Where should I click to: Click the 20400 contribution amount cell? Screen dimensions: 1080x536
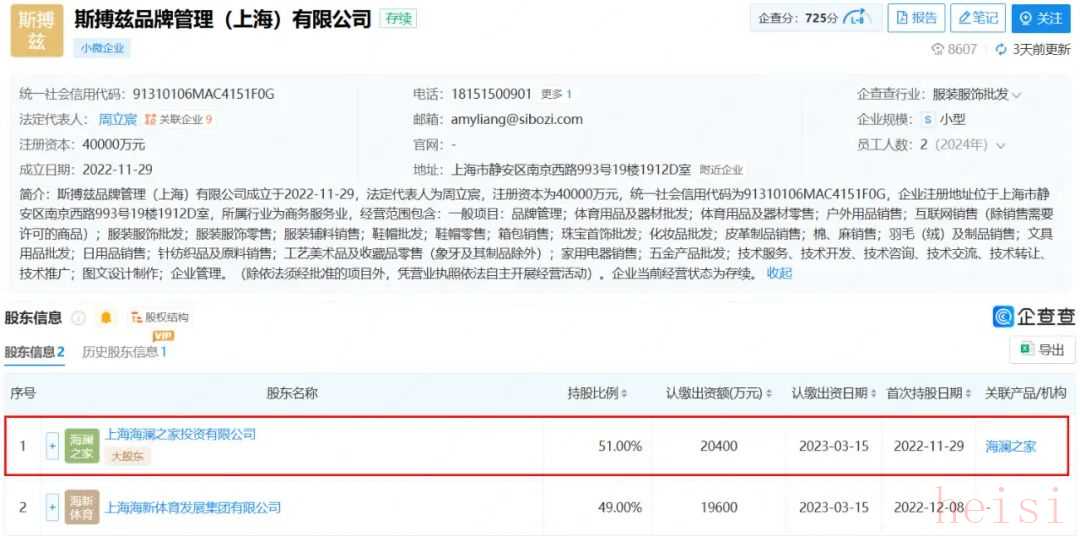(x=718, y=446)
